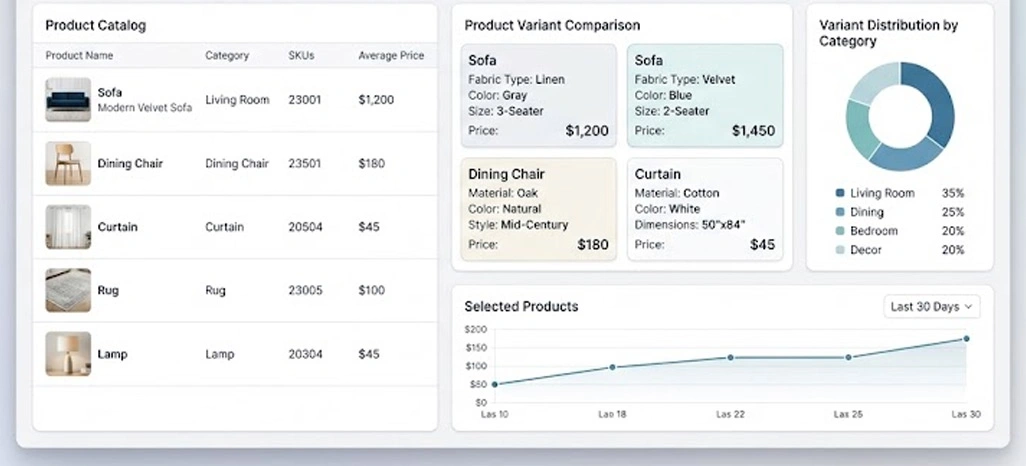The height and width of the screenshot is (466, 1026).
Task: Sort by the Product Name column header
Action: pos(79,56)
